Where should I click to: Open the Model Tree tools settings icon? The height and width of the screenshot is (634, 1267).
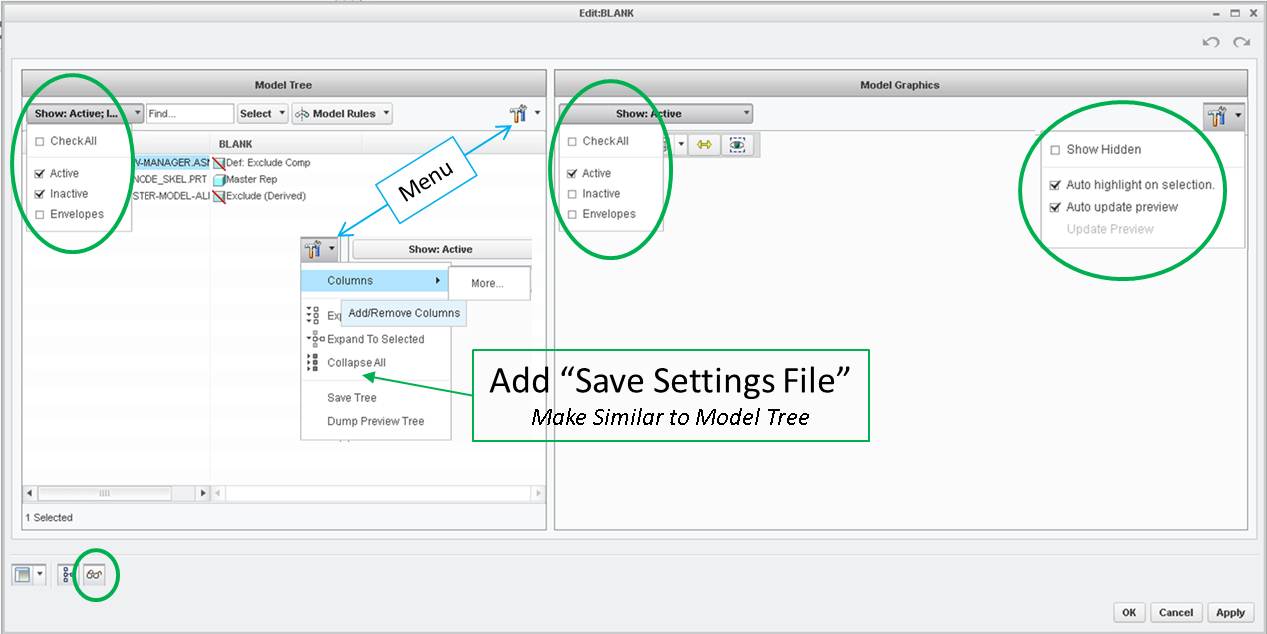click(519, 115)
